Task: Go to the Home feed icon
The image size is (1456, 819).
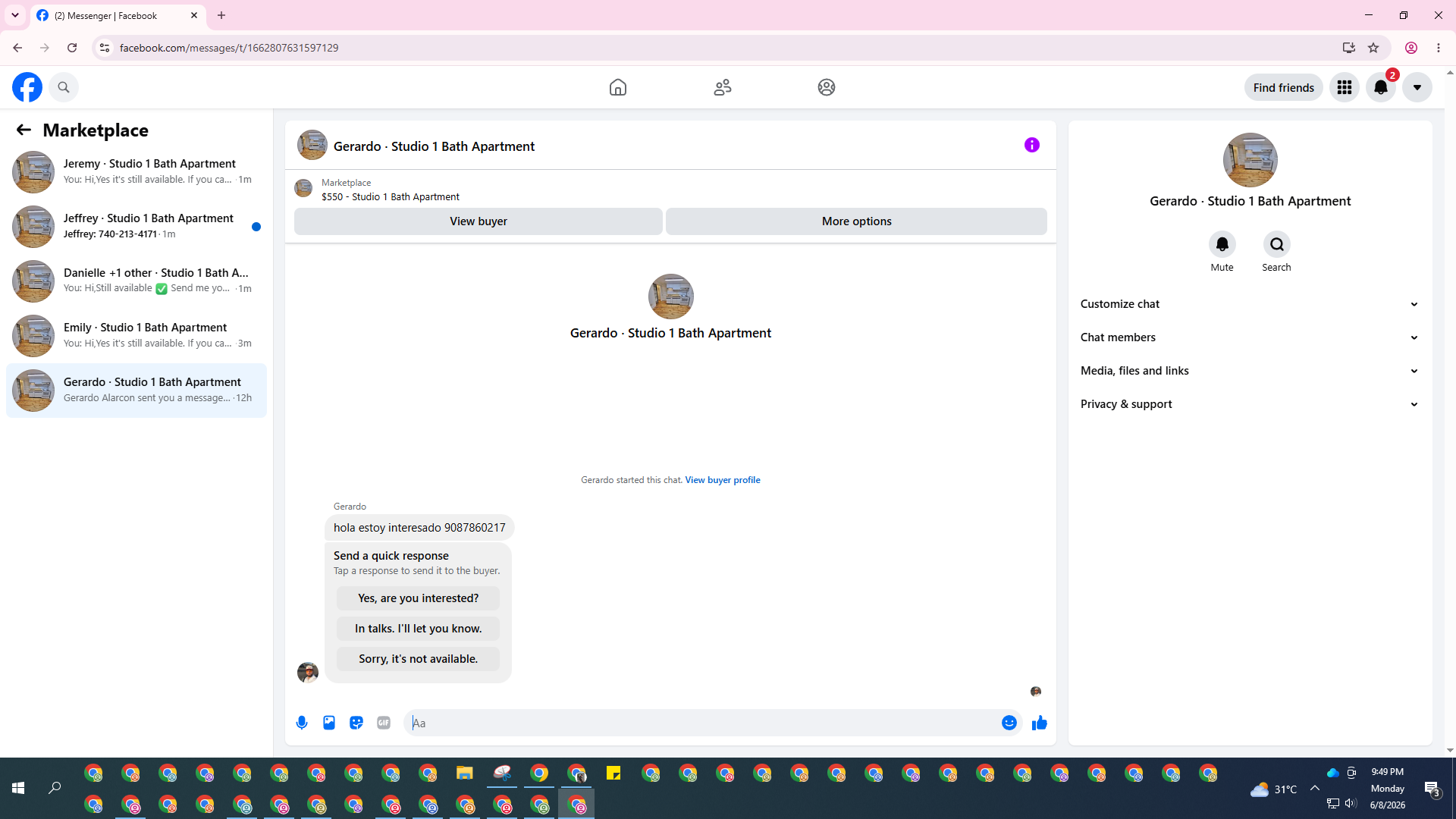Action: point(618,87)
